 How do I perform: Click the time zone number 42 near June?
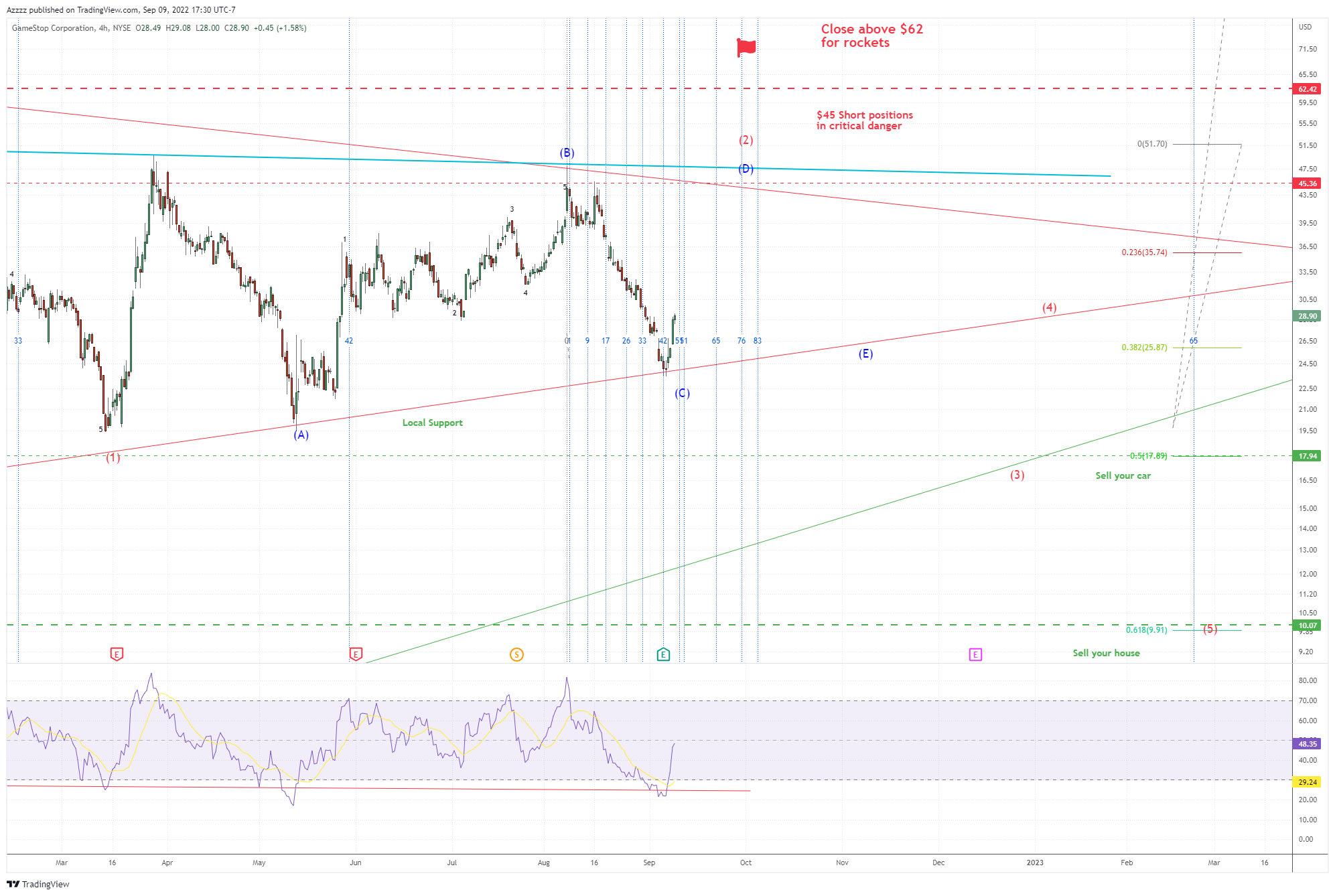(349, 341)
